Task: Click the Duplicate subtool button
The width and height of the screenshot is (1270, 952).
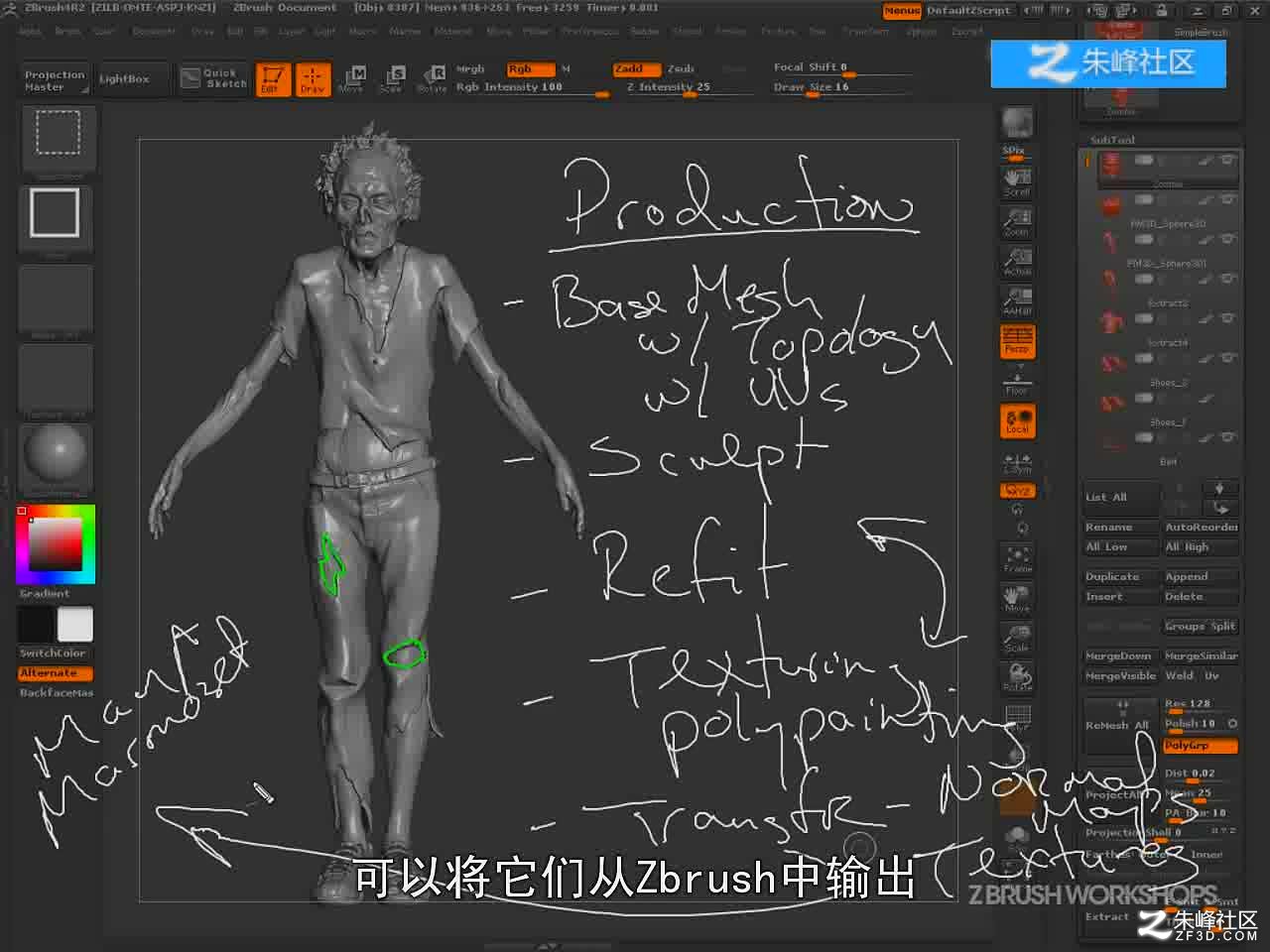Action: coord(1121,577)
